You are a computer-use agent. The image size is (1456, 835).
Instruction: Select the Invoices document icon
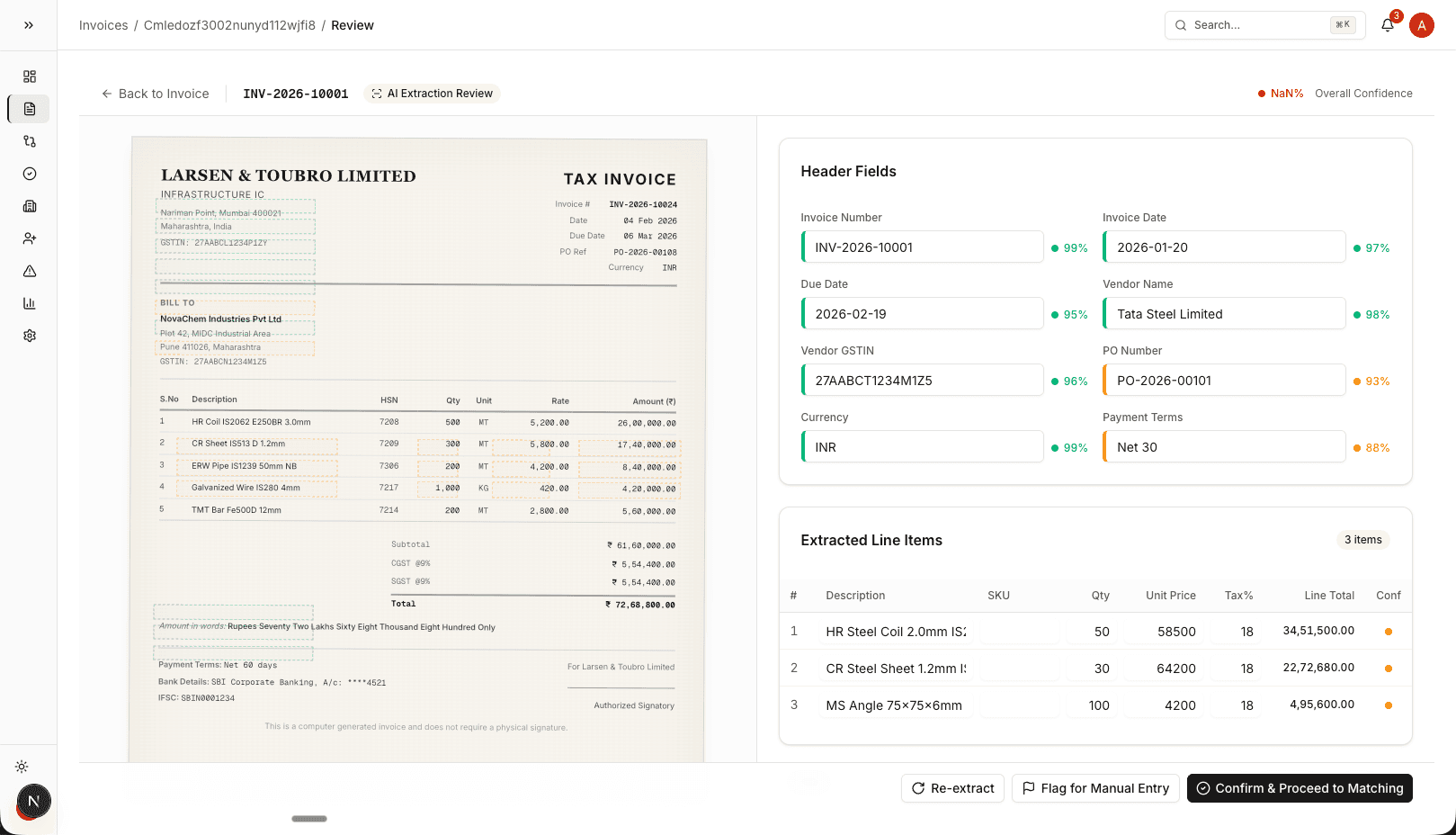tap(29, 109)
